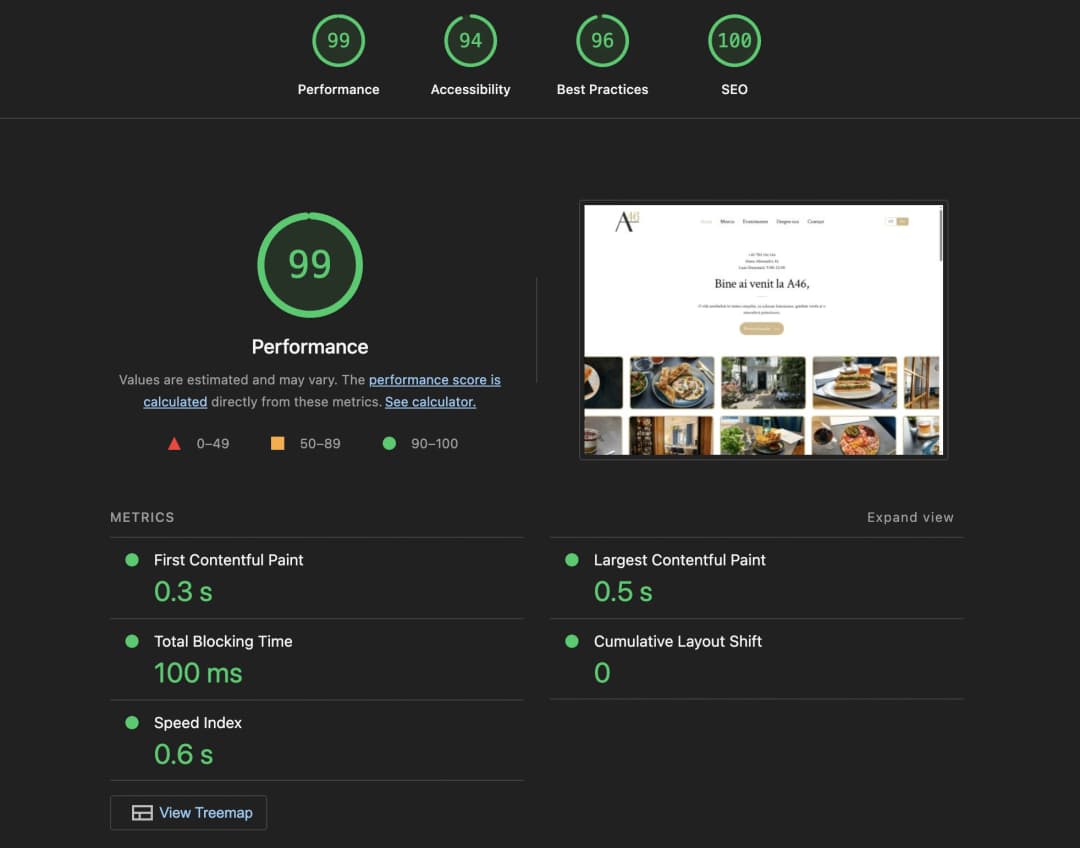Screen dimensions: 1080x848
Task: Expand the Speed Index metric row
Action: pyautogui.click(x=198, y=722)
